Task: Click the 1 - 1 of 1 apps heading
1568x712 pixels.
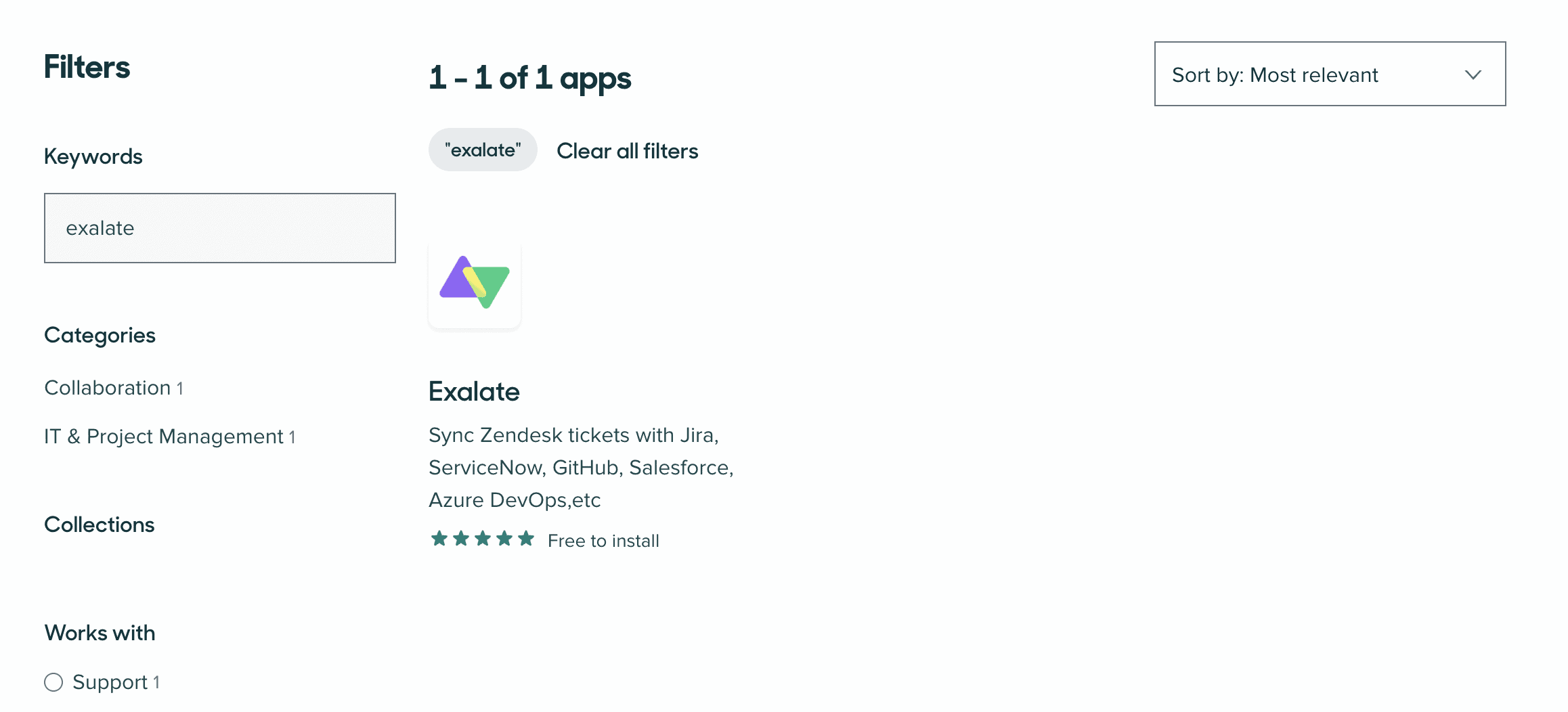Action: click(x=529, y=77)
